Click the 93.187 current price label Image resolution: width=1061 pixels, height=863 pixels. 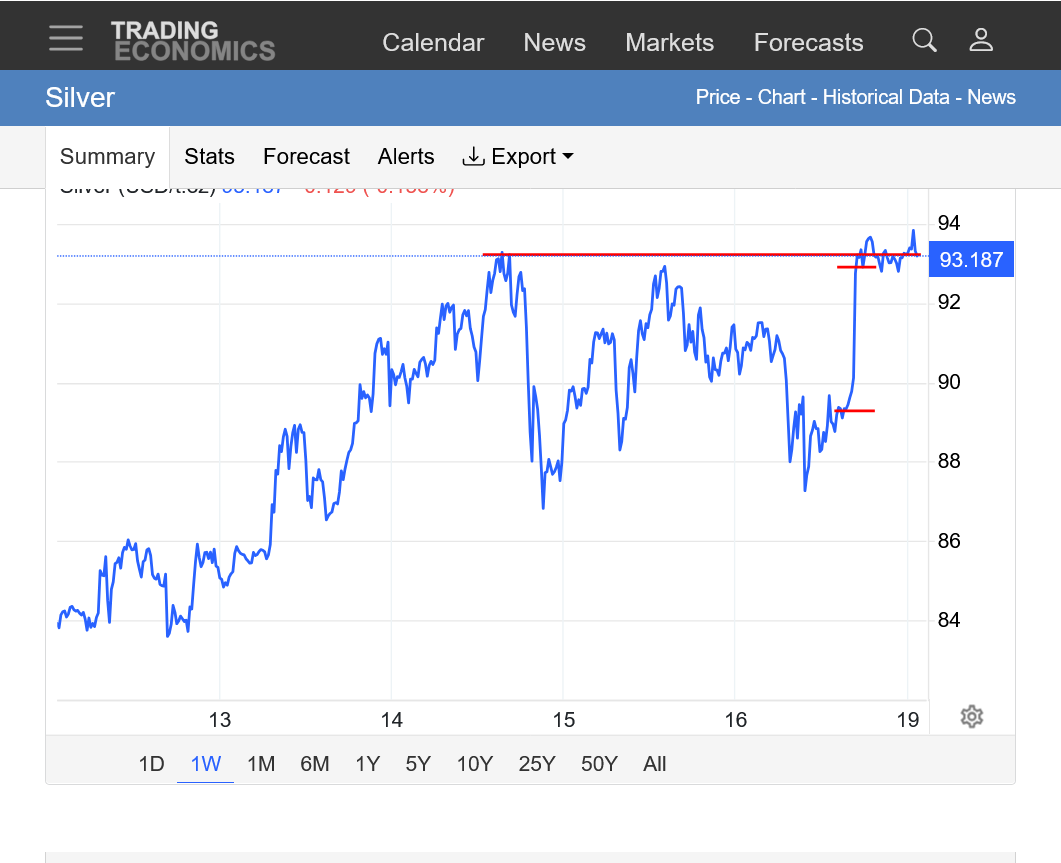[x=971, y=260]
